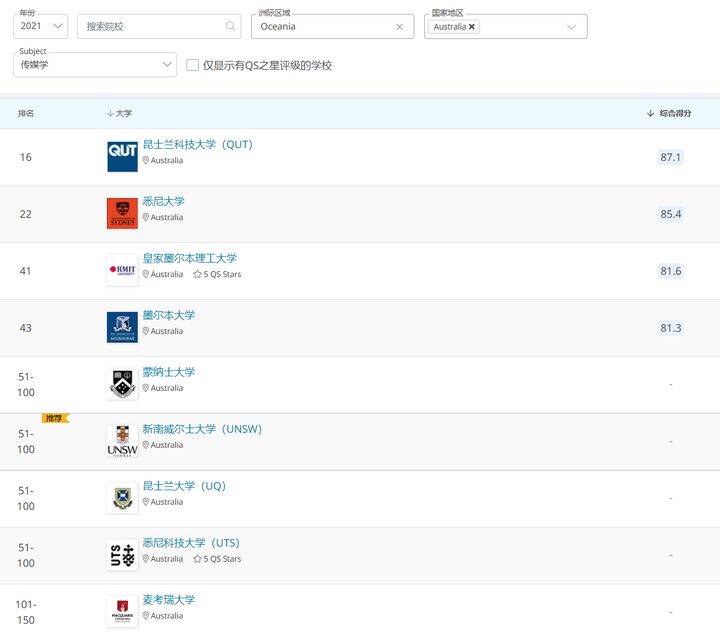Image resolution: width=720 pixels, height=636 pixels.
Task: Click the University of Sydney logo
Action: (122, 214)
